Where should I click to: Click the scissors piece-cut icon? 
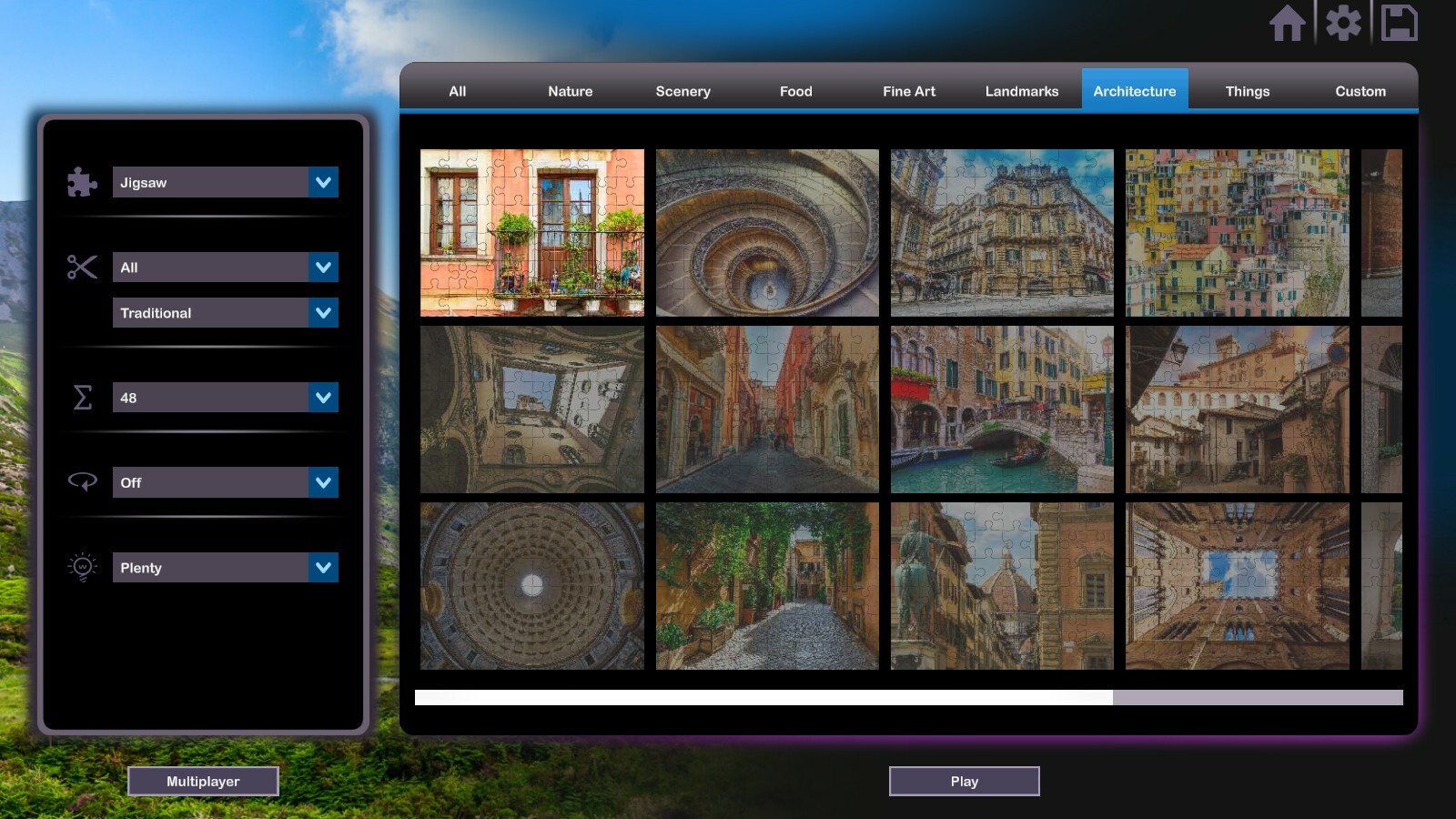[x=81, y=267]
